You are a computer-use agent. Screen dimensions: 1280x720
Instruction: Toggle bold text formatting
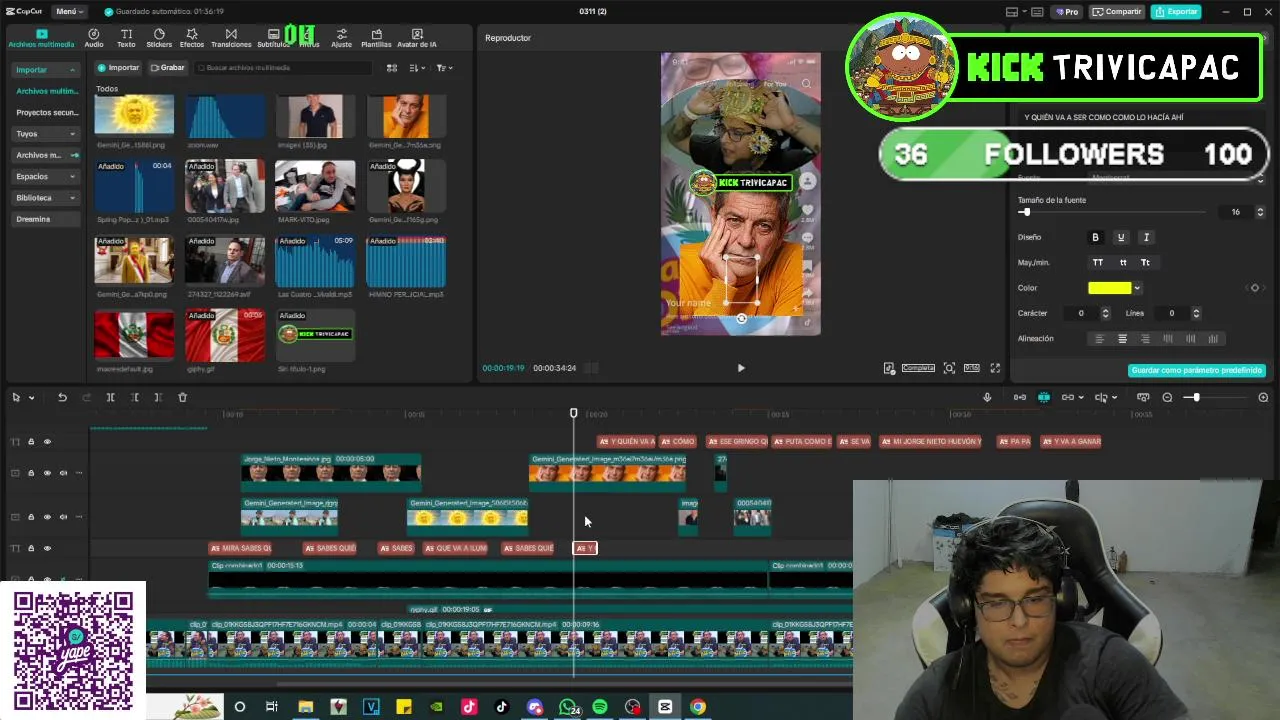click(x=1095, y=237)
